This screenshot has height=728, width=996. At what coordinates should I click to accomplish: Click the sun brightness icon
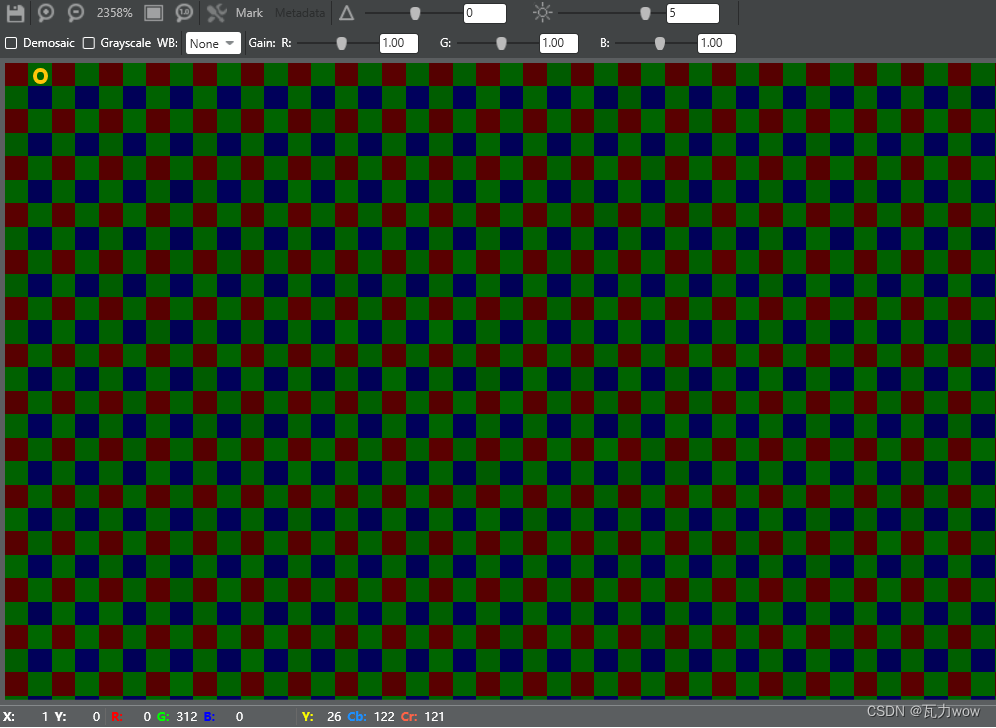[542, 13]
